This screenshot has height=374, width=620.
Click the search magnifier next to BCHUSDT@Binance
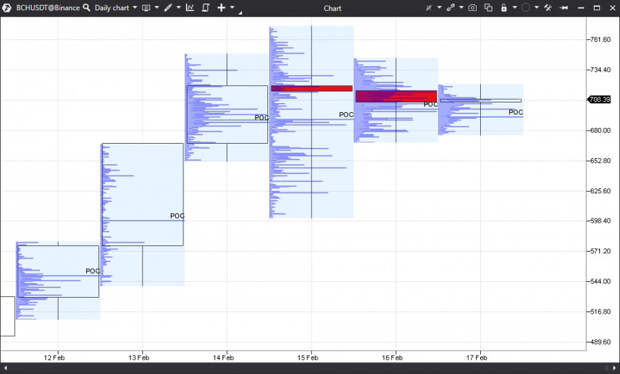pos(86,8)
